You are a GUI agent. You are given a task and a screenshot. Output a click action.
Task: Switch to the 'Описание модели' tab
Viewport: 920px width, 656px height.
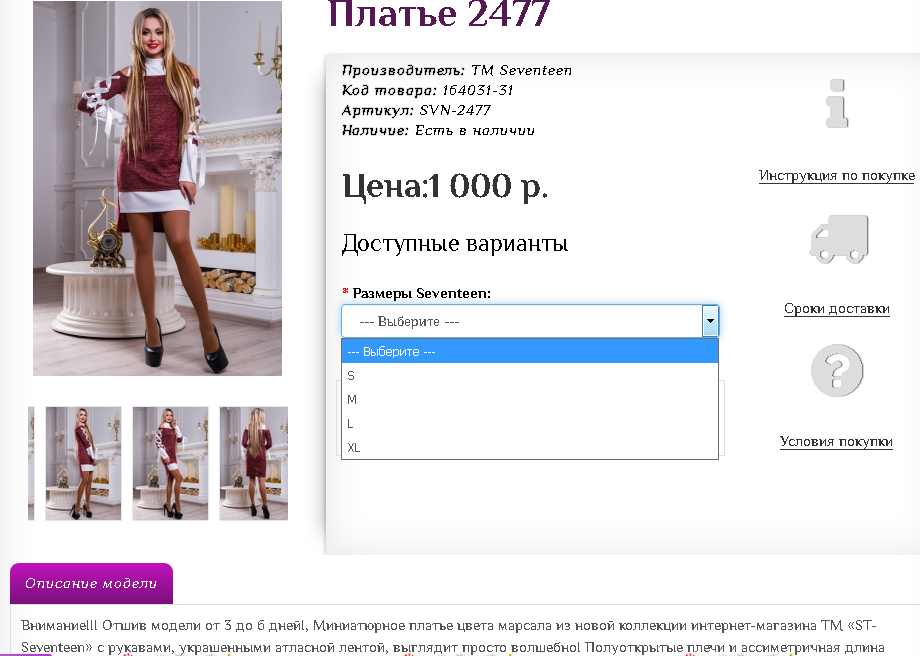click(91, 584)
